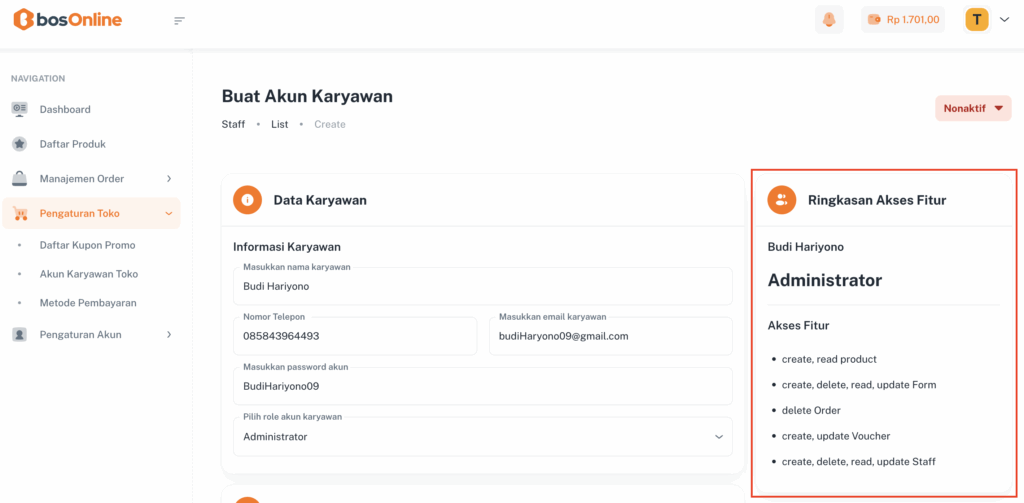Click the List breadcrumb link
1024x503 pixels.
(279, 125)
